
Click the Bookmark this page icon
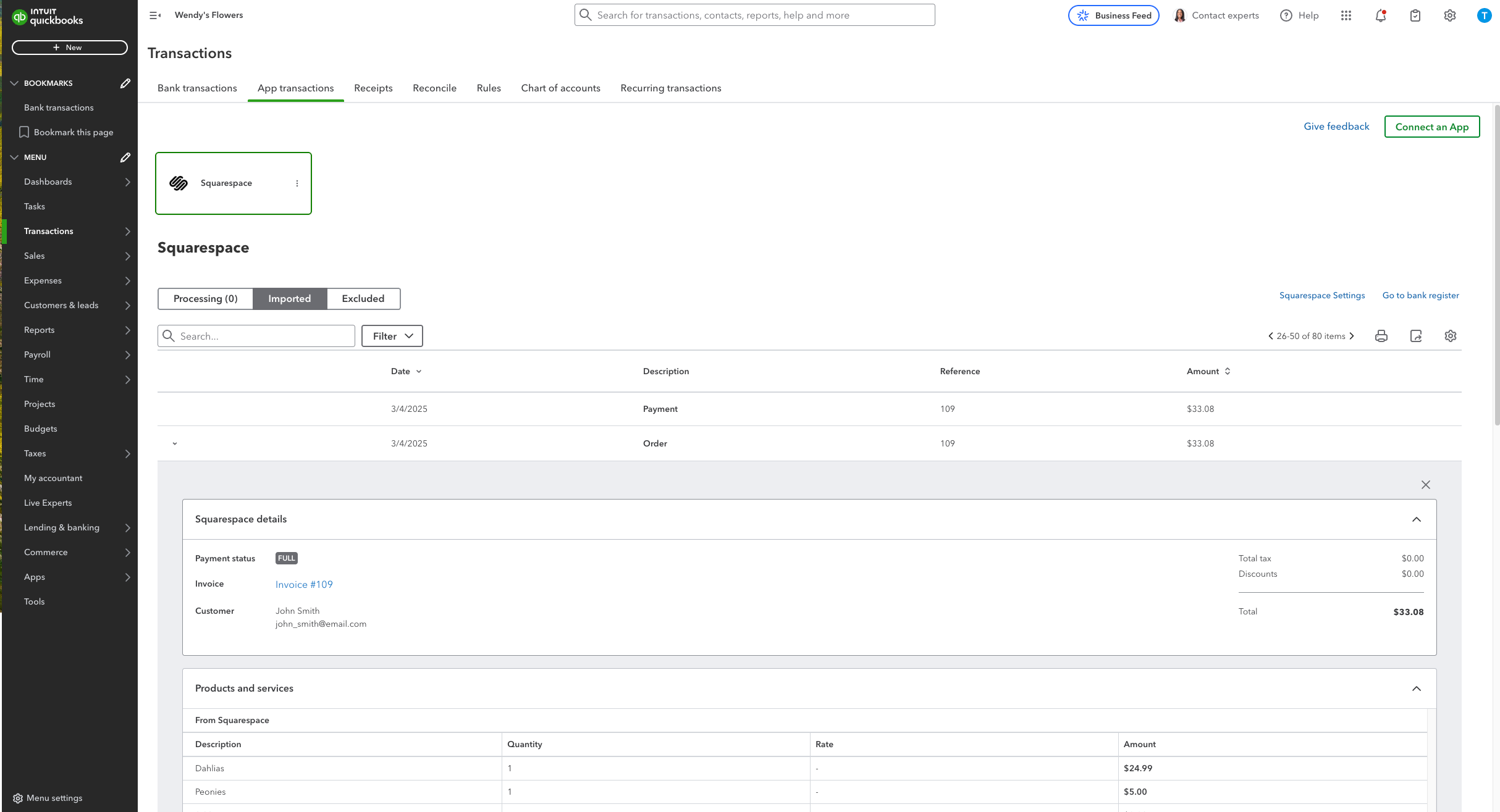coord(24,132)
